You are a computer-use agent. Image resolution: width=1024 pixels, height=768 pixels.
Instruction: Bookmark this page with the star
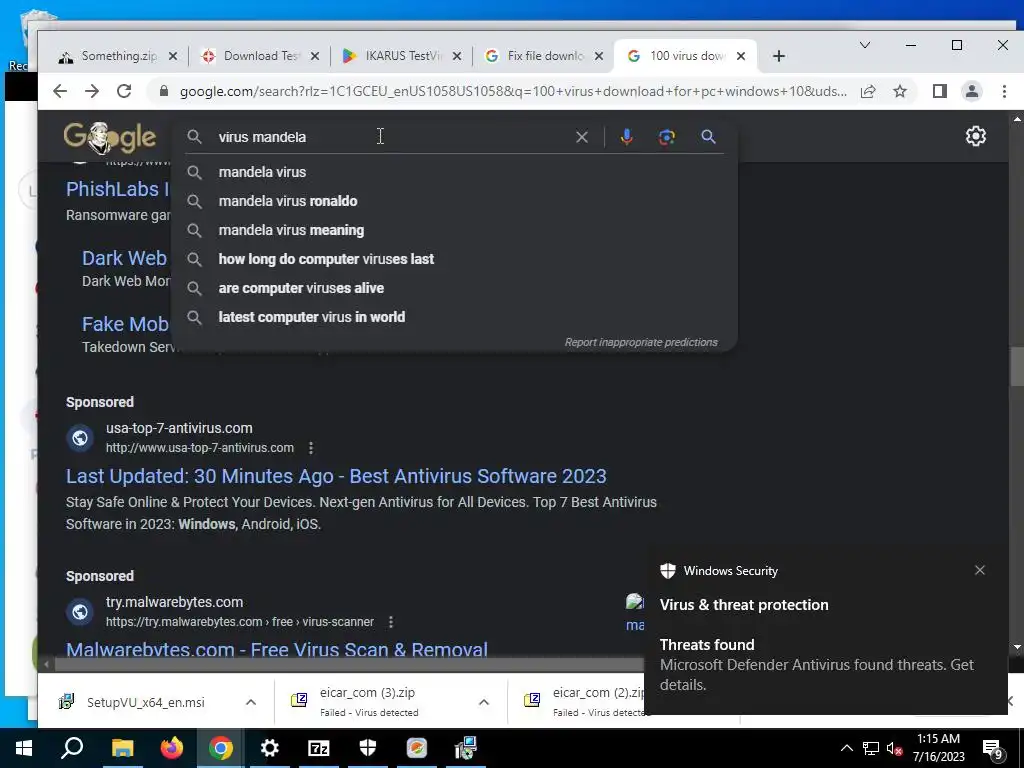[x=900, y=91]
